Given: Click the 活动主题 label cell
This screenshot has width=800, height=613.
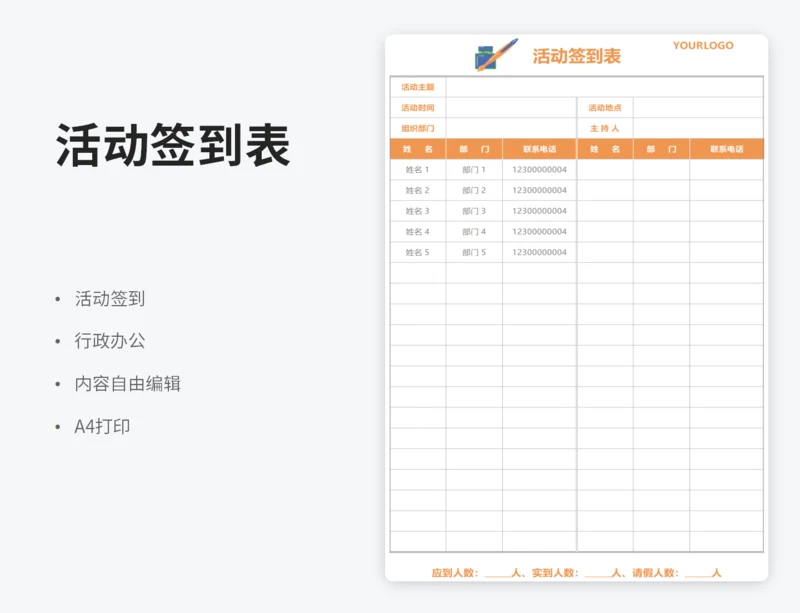Looking at the screenshot, I should (x=418, y=87).
